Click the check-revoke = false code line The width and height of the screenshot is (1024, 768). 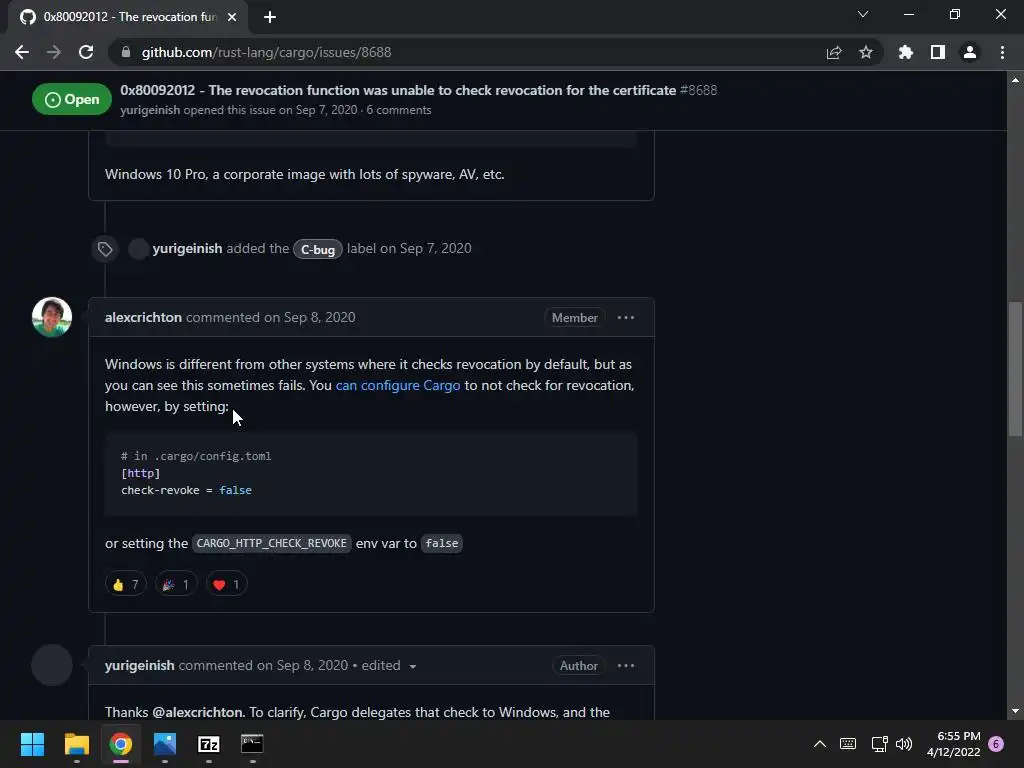click(x=186, y=490)
